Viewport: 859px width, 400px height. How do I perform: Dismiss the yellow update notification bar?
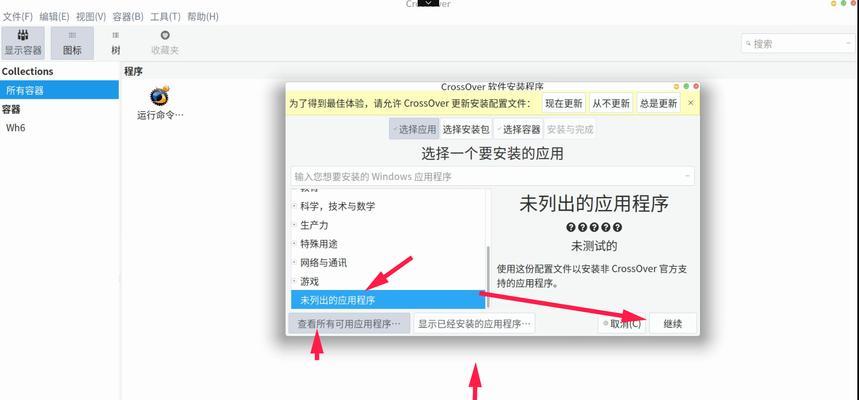coord(690,103)
